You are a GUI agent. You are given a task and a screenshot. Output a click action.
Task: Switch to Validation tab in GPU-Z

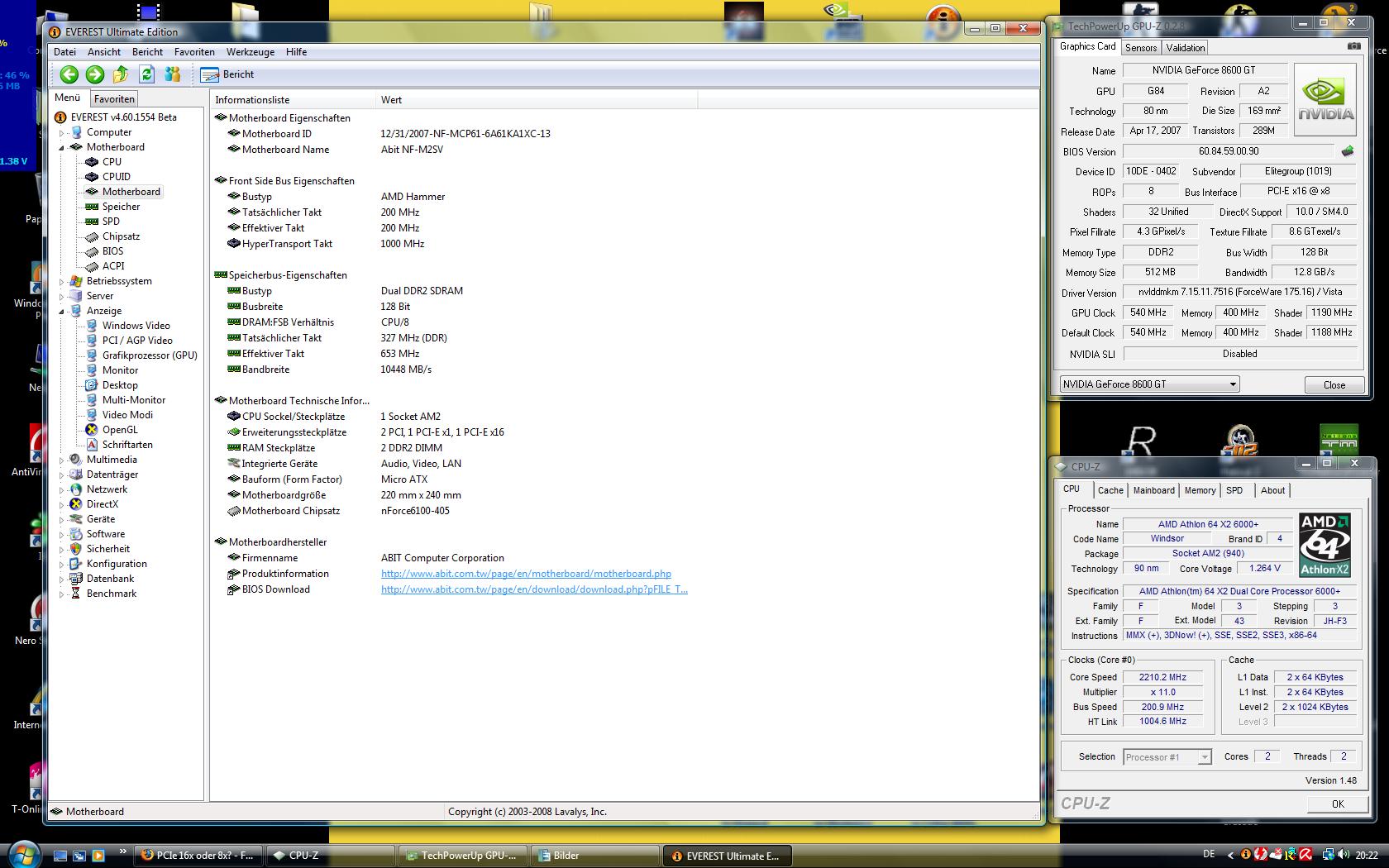click(1186, 48)
